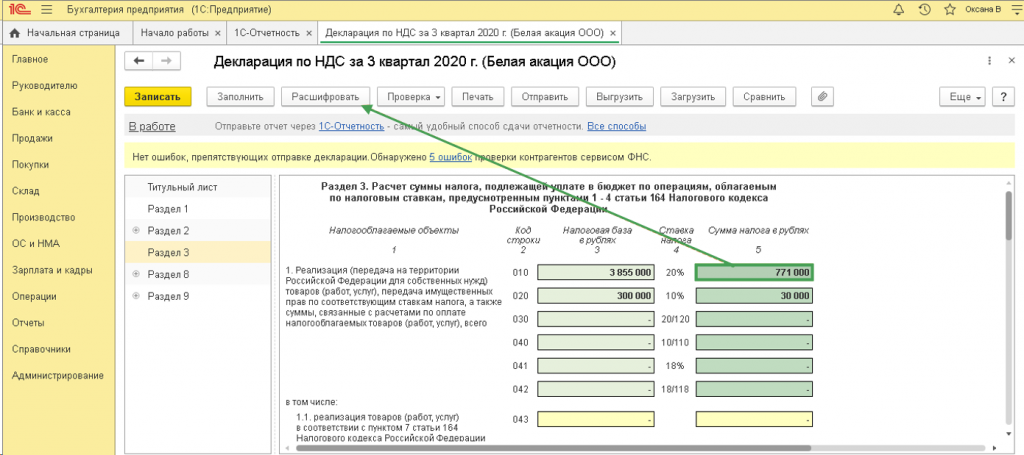Expand the Раздел 2 tree node
Viewport: 1024px width, 455px height.
point(136,230)
